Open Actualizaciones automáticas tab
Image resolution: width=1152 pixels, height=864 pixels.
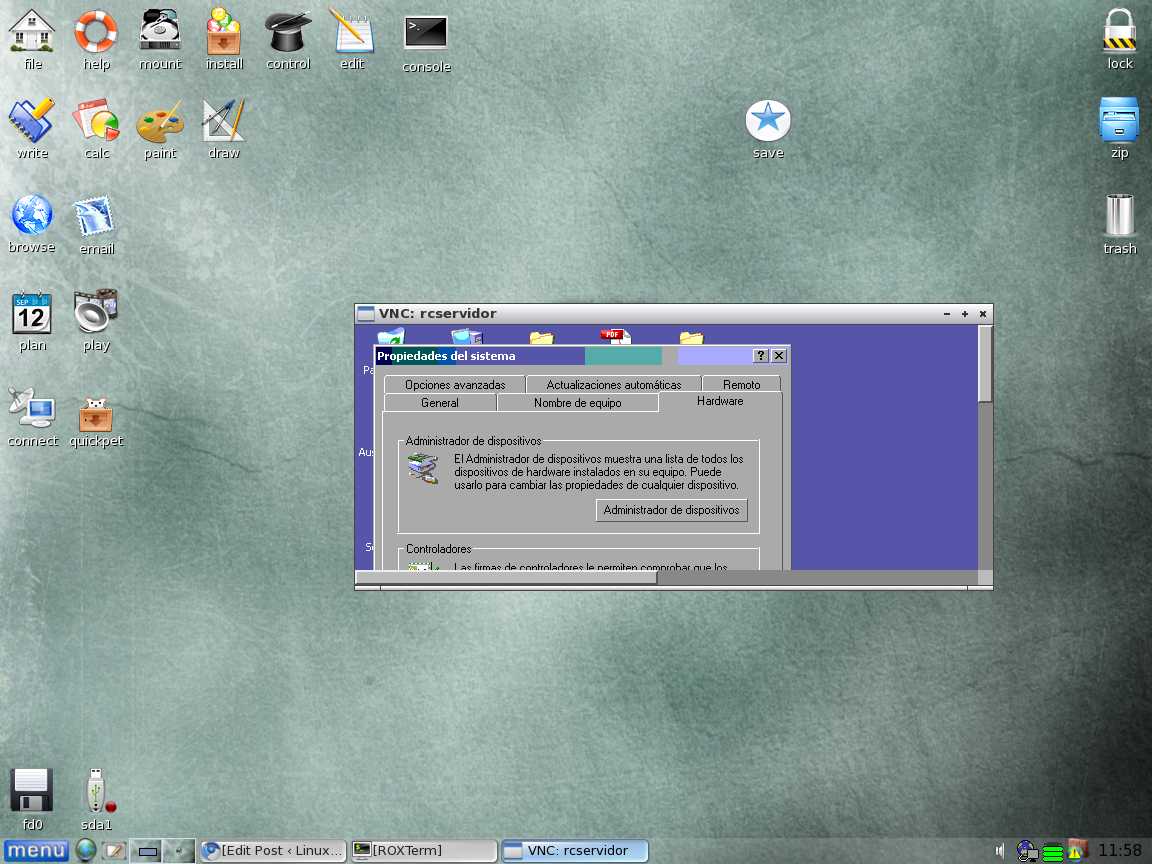point(613,383)
